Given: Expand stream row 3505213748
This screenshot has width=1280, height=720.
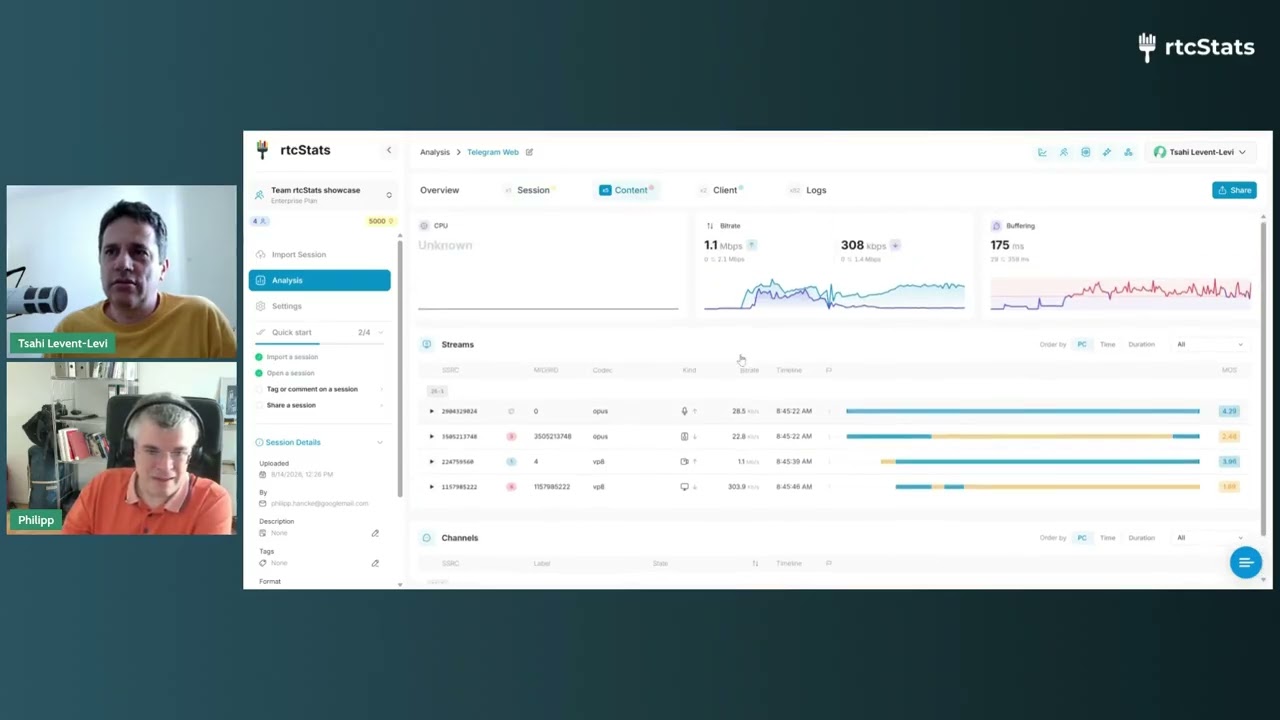Looking at the screenshot, I should [x=432, y=436].
